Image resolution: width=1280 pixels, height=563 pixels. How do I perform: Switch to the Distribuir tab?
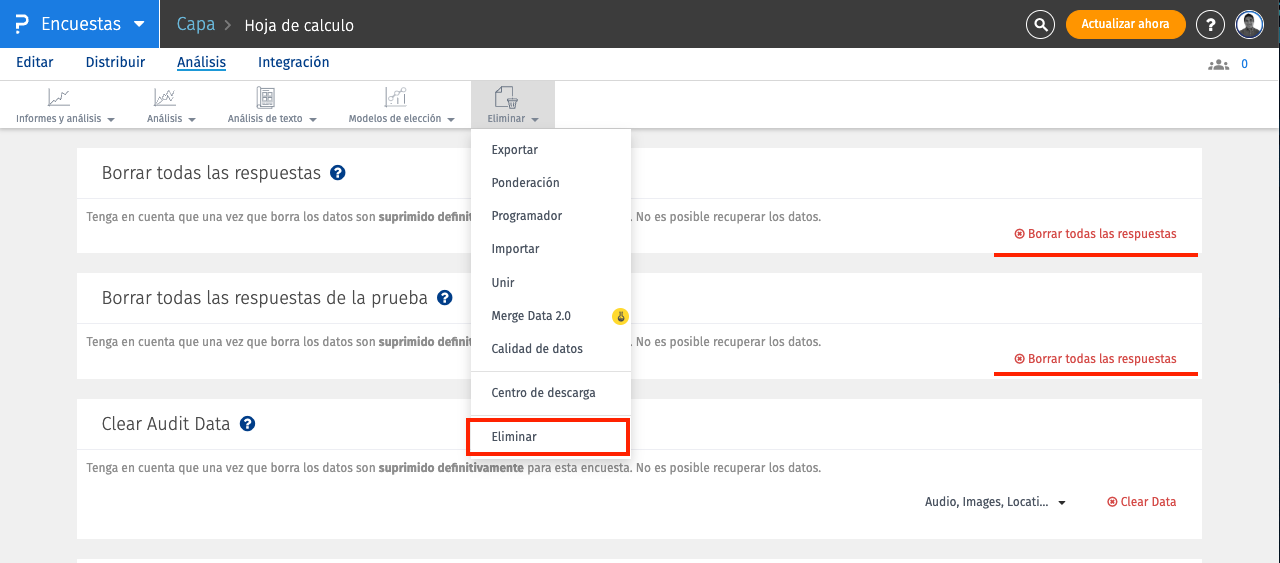[115, 62]
